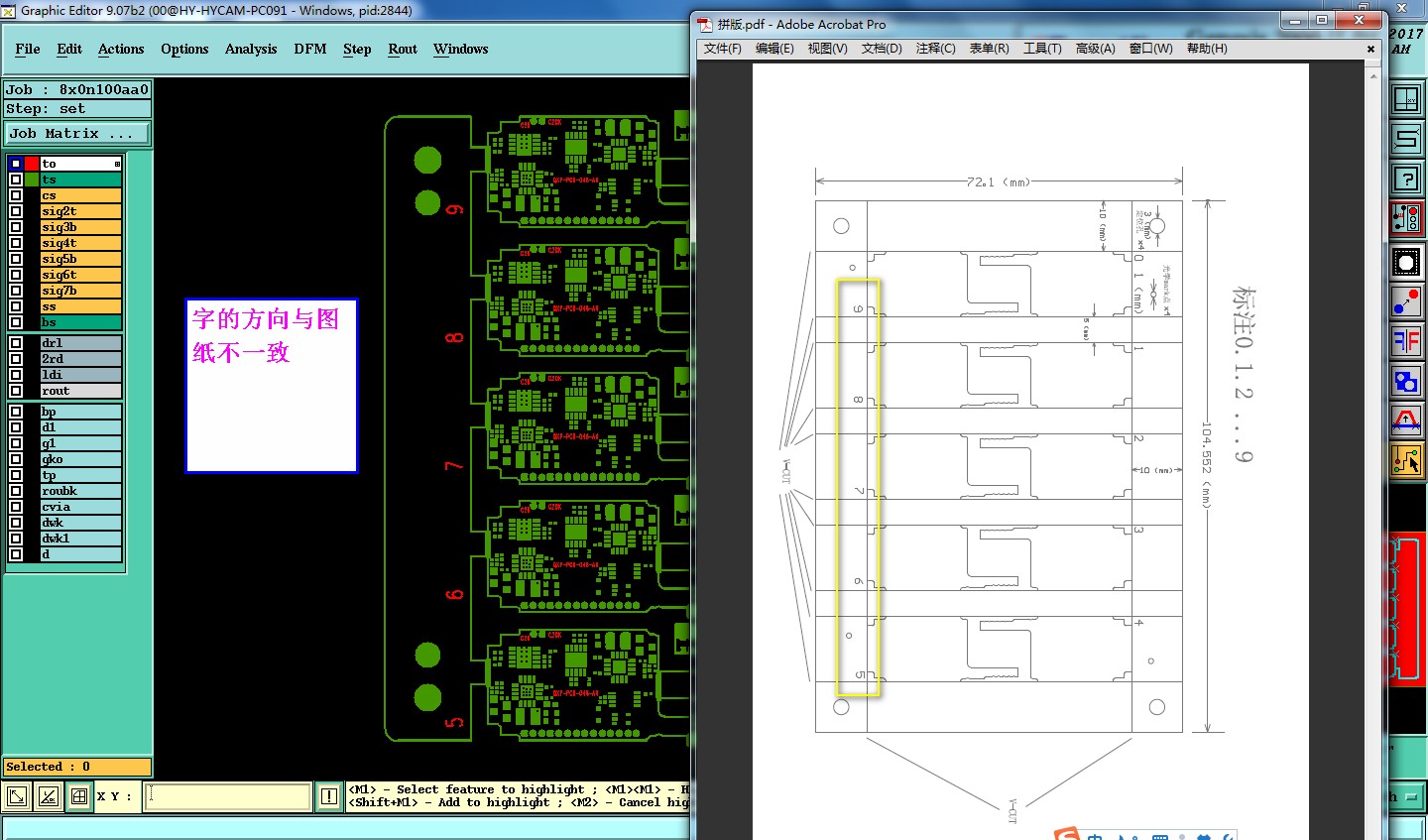Open the Step menu
Viewport: 1428px width, 840px height.
tap(357, 49)
